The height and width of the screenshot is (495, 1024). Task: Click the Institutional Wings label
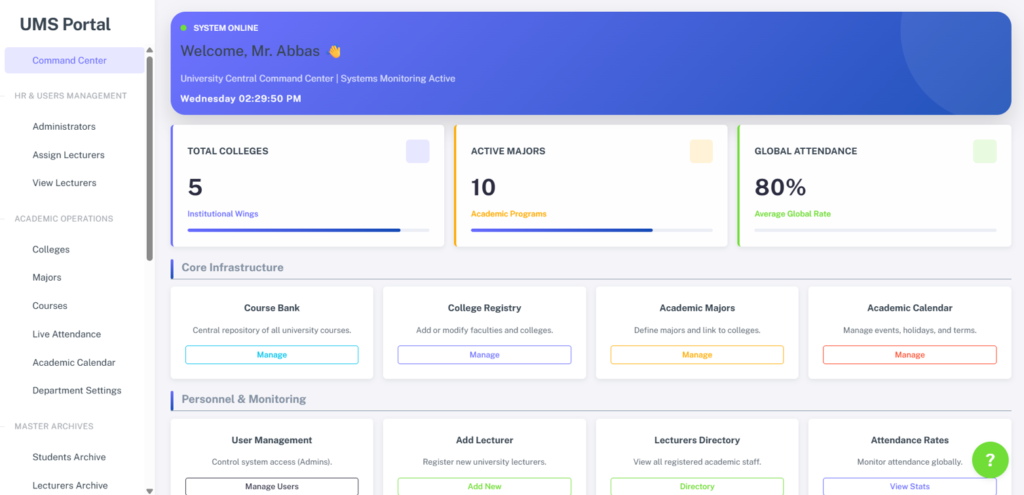[223, 214]
